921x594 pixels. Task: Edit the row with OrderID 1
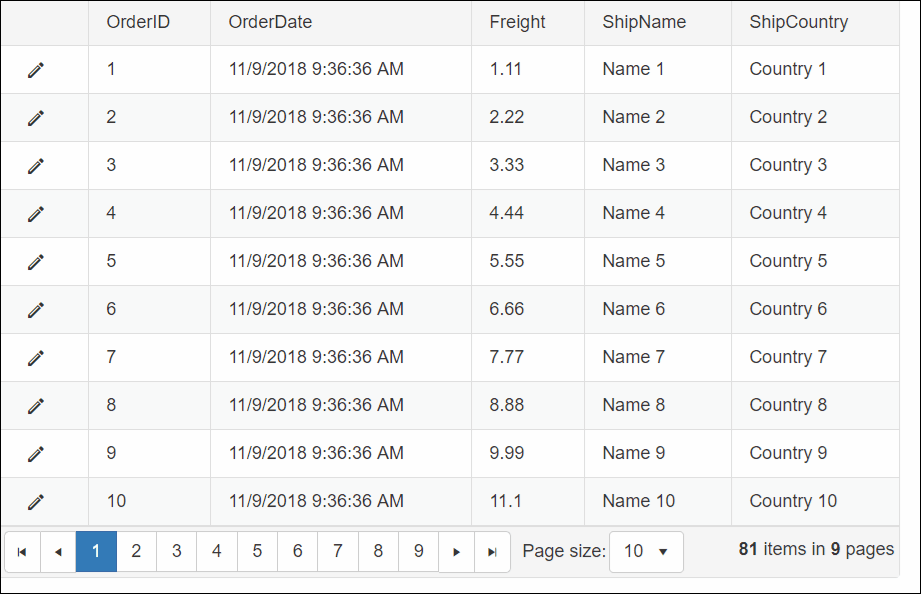click(36, 70)
